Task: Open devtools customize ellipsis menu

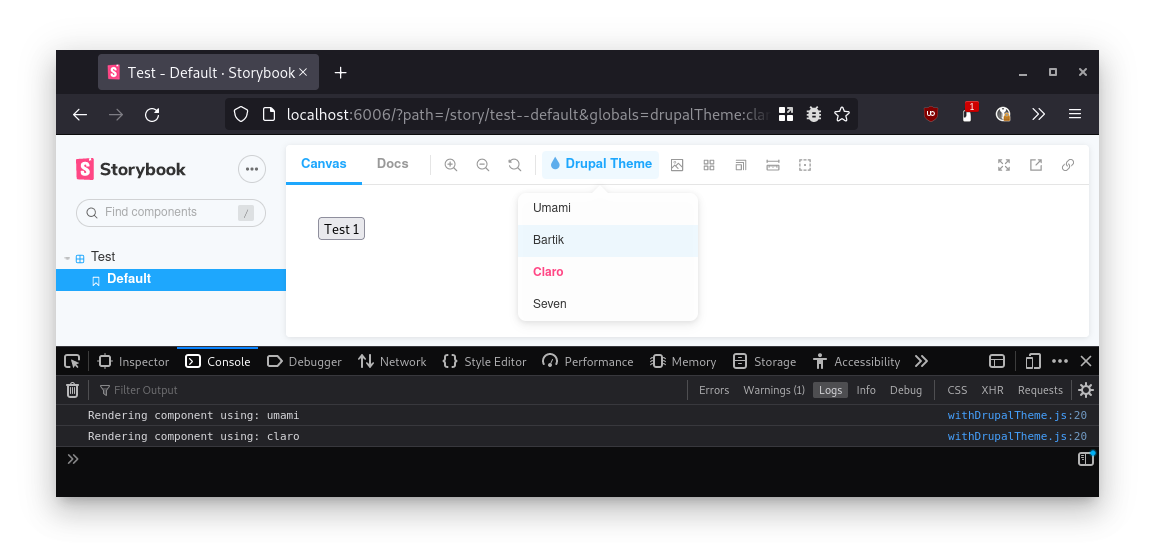Action: point(1060,361)
